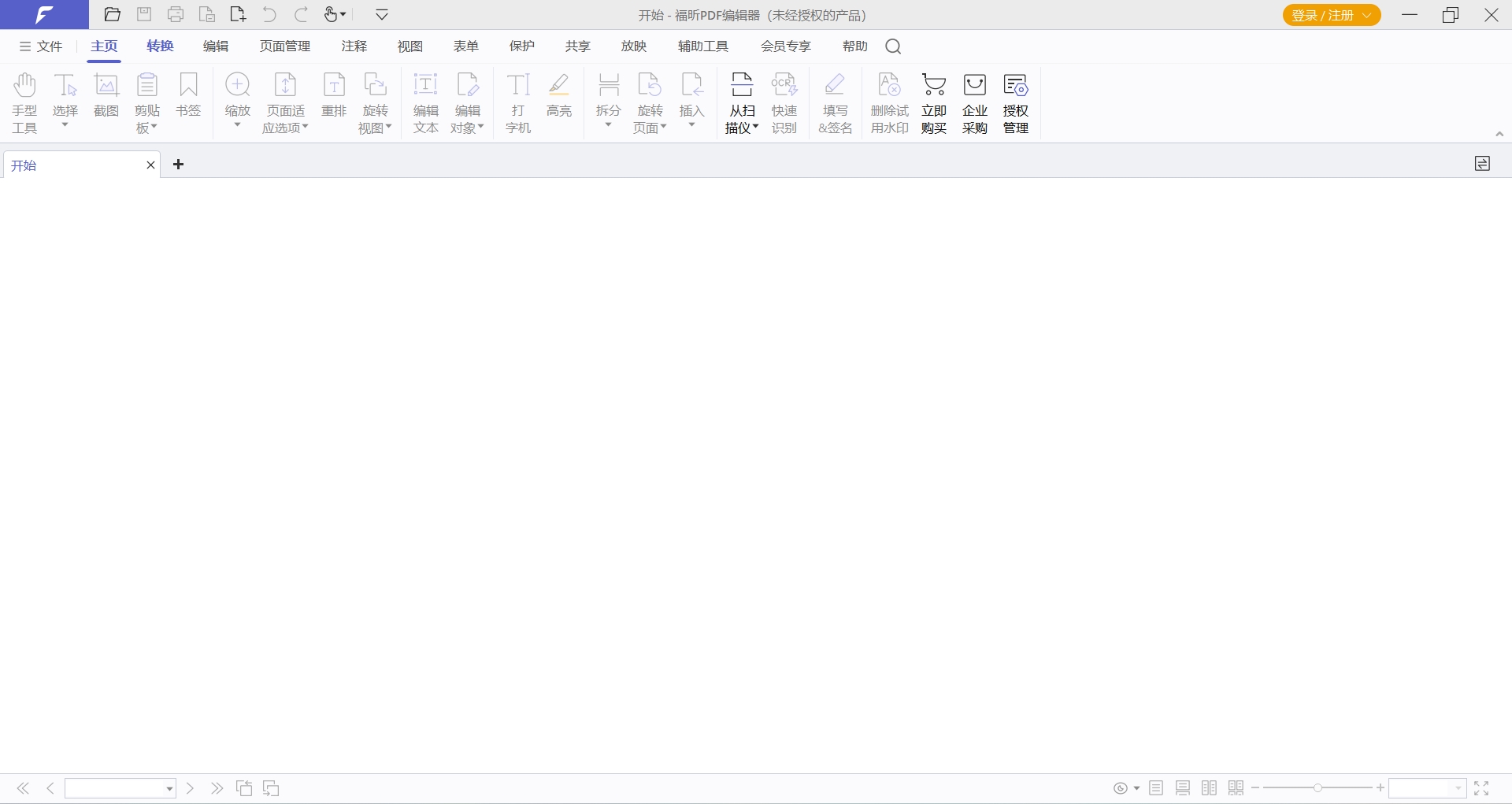Open the Protect (保护) tab
The height and width of the screenshot is (804, 1512).
pos(522,46)
